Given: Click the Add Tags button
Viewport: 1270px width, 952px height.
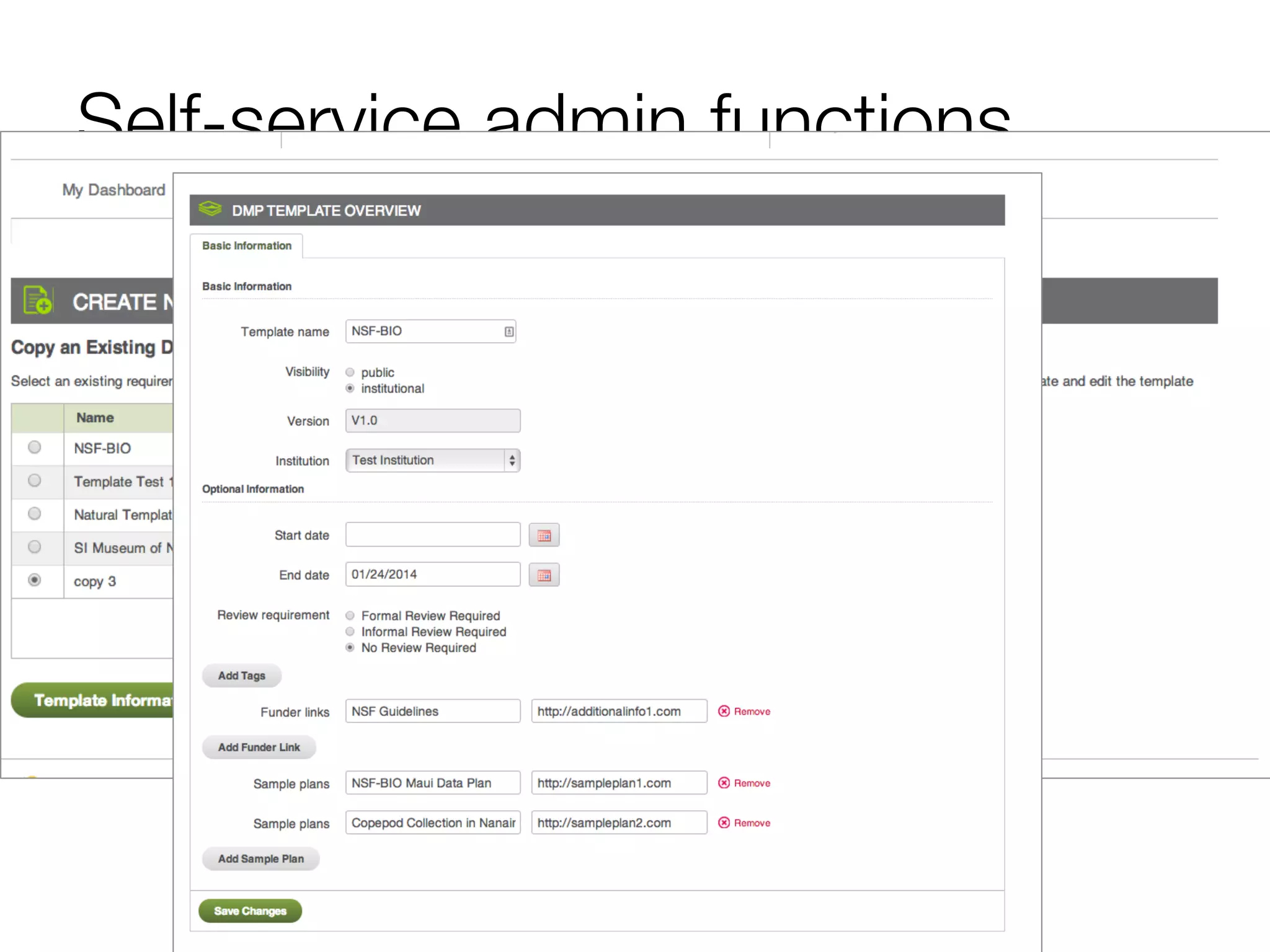Looking at the screenshot, I should [242, 676].
